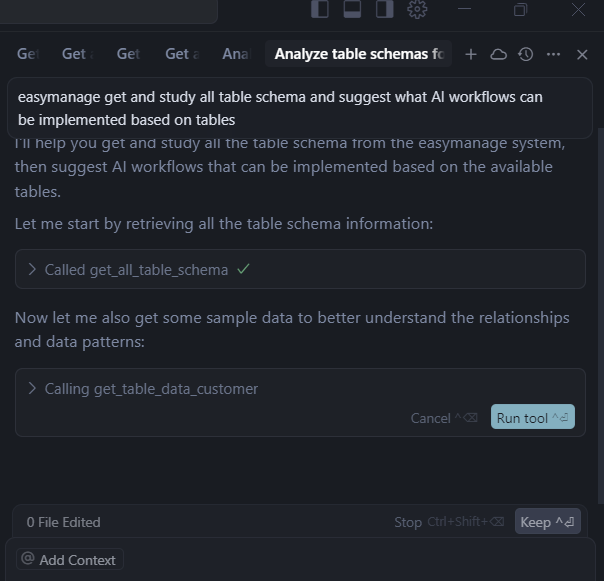Toggle the primary left sidebar layout icon
Viewport: 604px width, 581px height.
tap(320, 9)
